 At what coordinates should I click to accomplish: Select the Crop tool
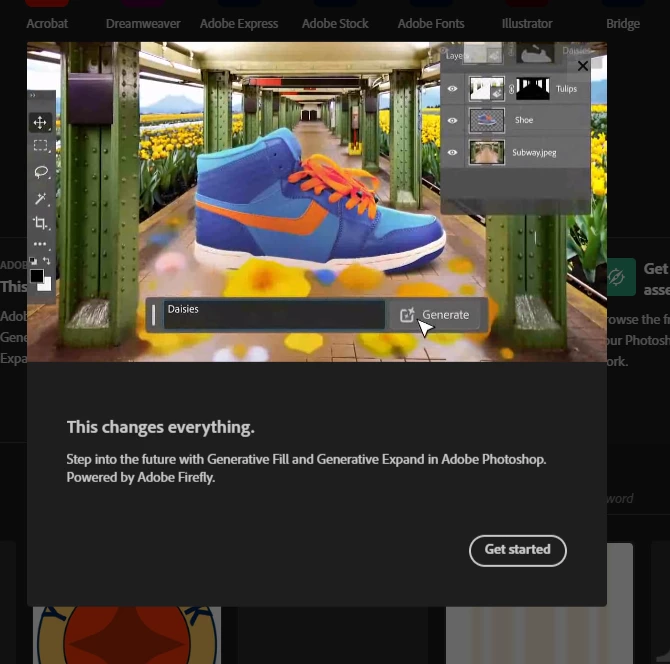pos(41,223)
